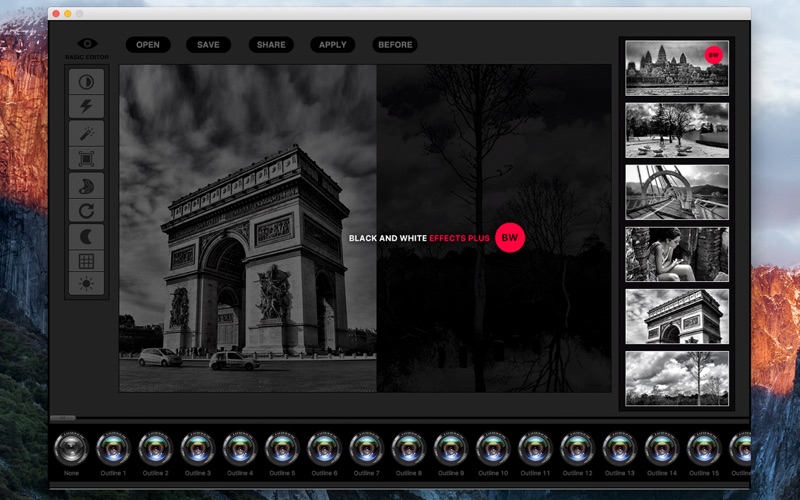Select the cloudy sky tree thumbnail
800x500 pixels.
click(x=677, y=379)
